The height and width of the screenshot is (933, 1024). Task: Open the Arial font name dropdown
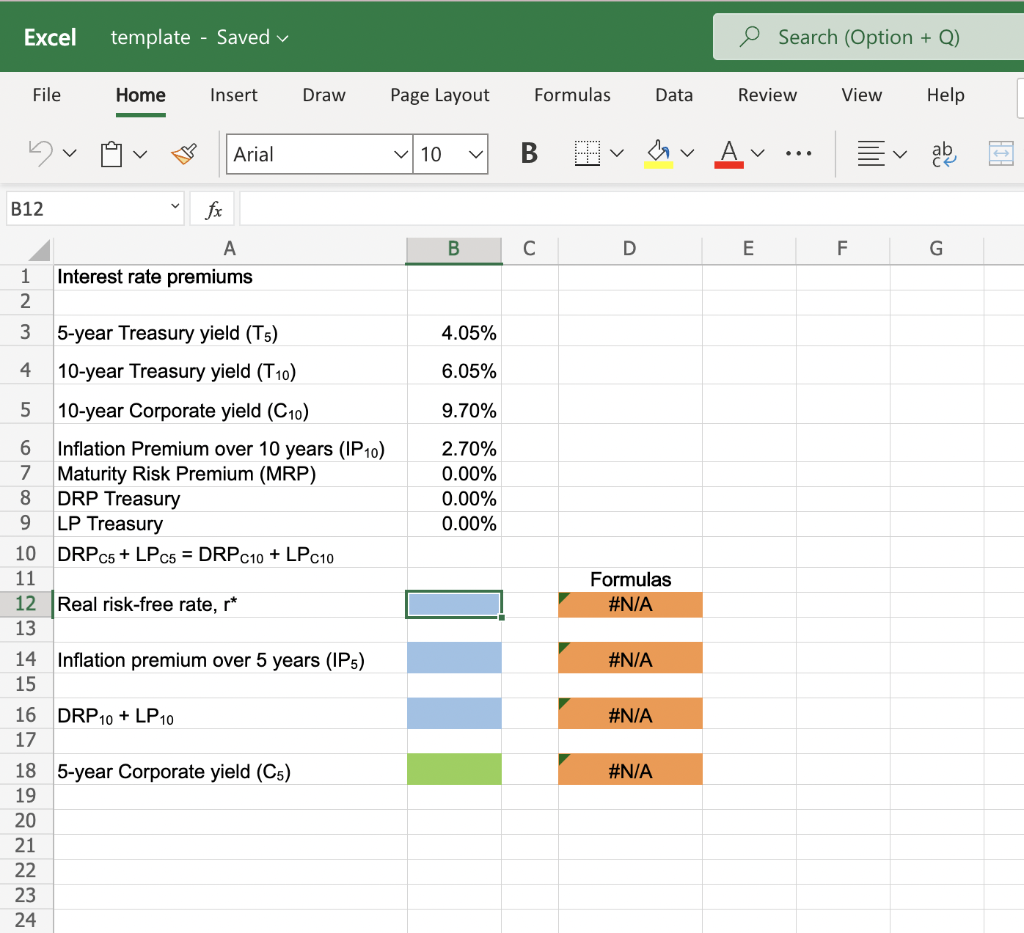click(x=401, y=154)
